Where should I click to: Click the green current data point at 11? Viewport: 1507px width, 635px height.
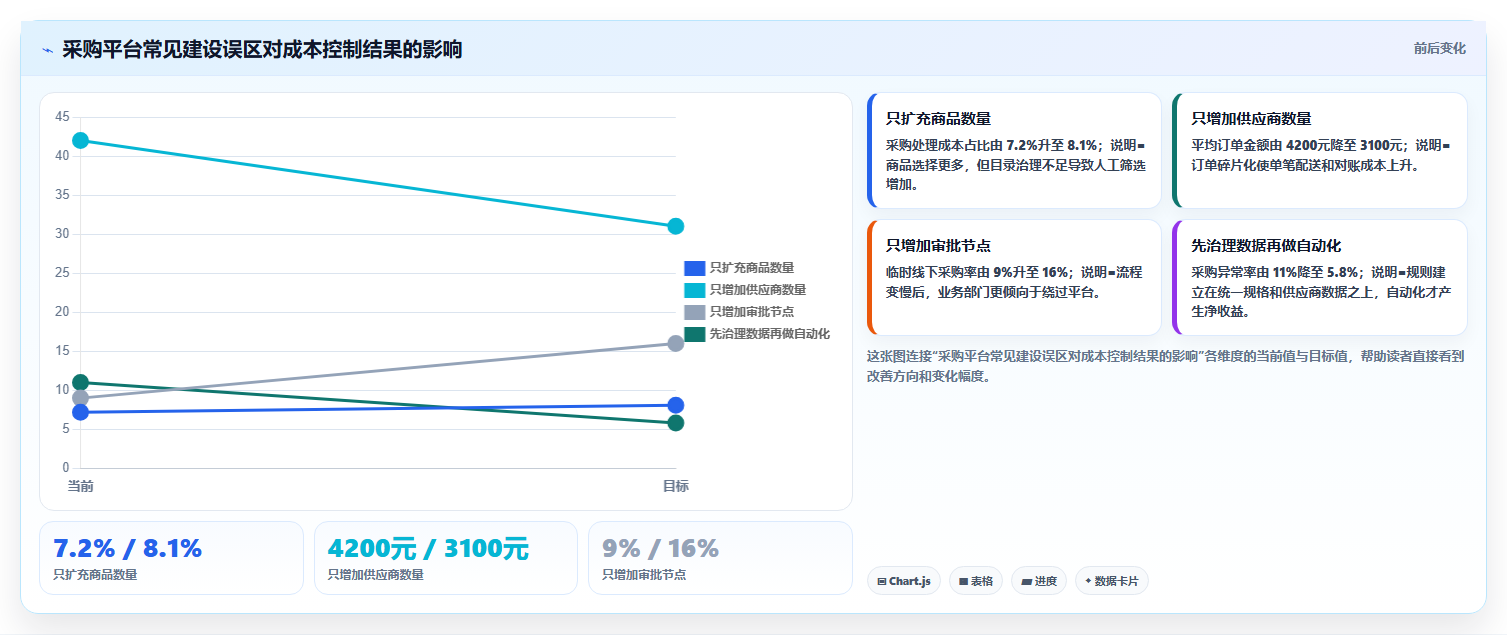(x=81, y=382)
